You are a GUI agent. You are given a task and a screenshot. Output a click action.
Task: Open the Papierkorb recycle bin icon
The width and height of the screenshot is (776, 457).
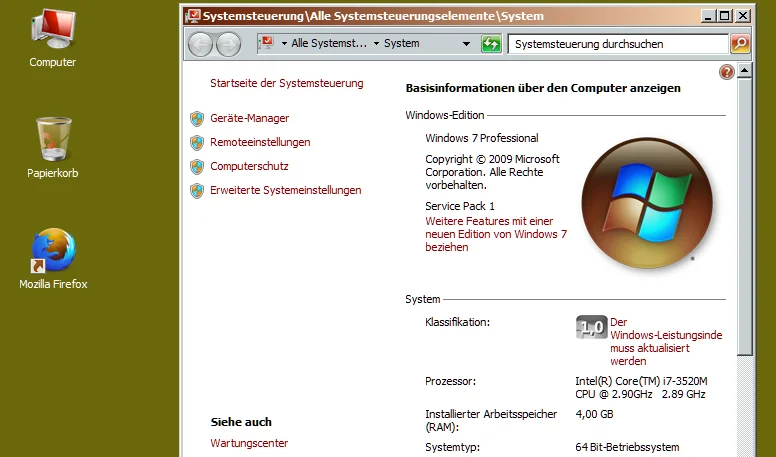[52, 148]
